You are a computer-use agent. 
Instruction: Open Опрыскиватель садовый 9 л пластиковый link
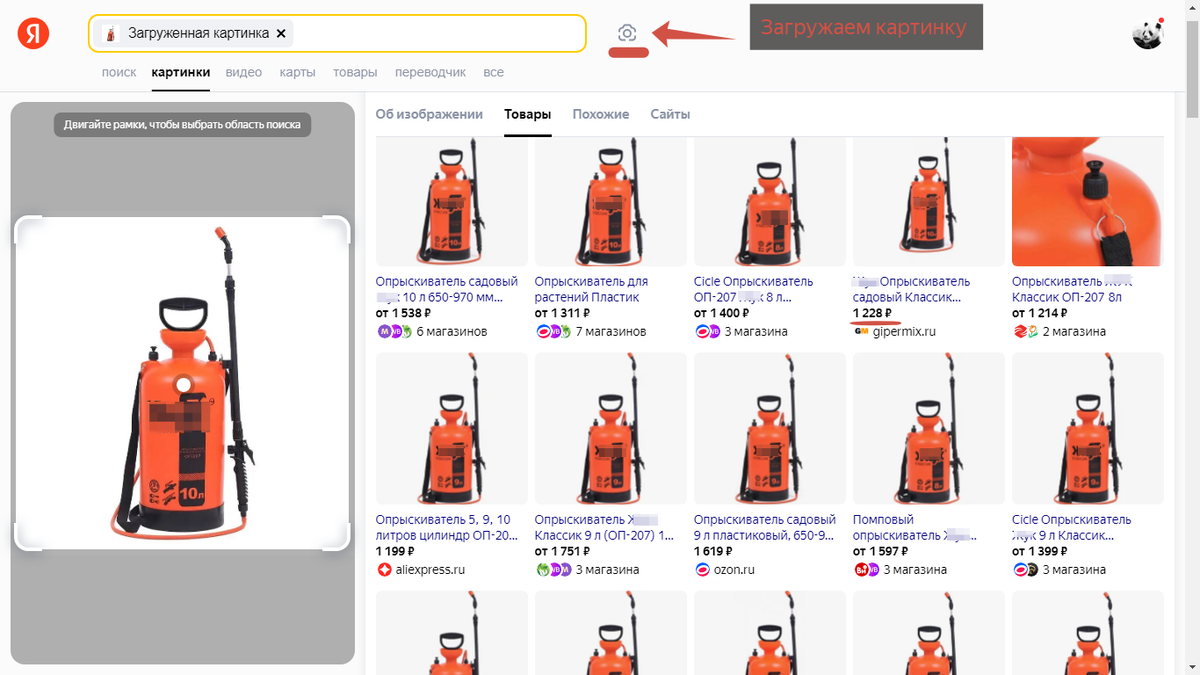tap(765, 527)
